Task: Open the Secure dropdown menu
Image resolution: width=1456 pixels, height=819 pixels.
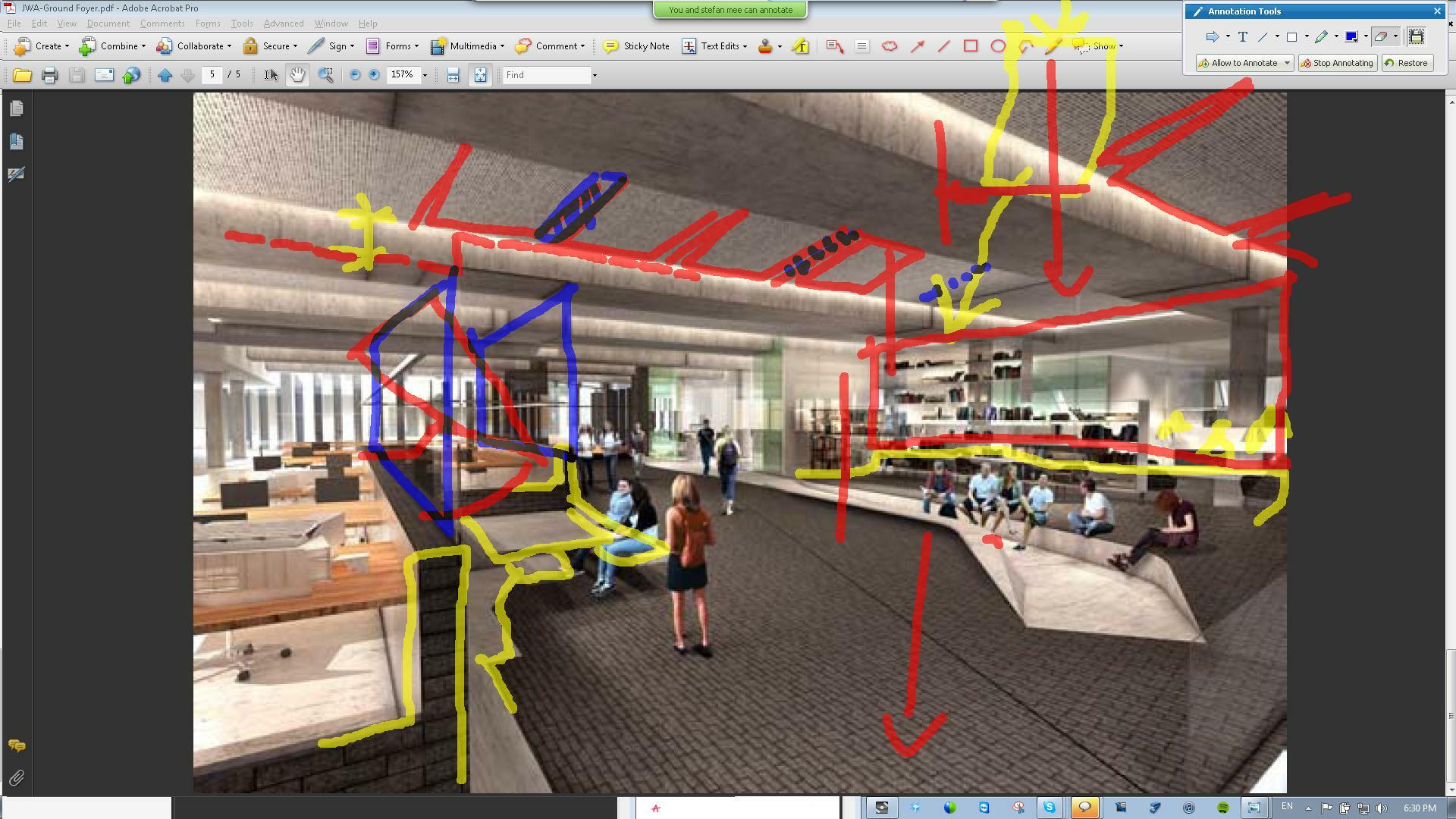Action: [x=270, y=46]
